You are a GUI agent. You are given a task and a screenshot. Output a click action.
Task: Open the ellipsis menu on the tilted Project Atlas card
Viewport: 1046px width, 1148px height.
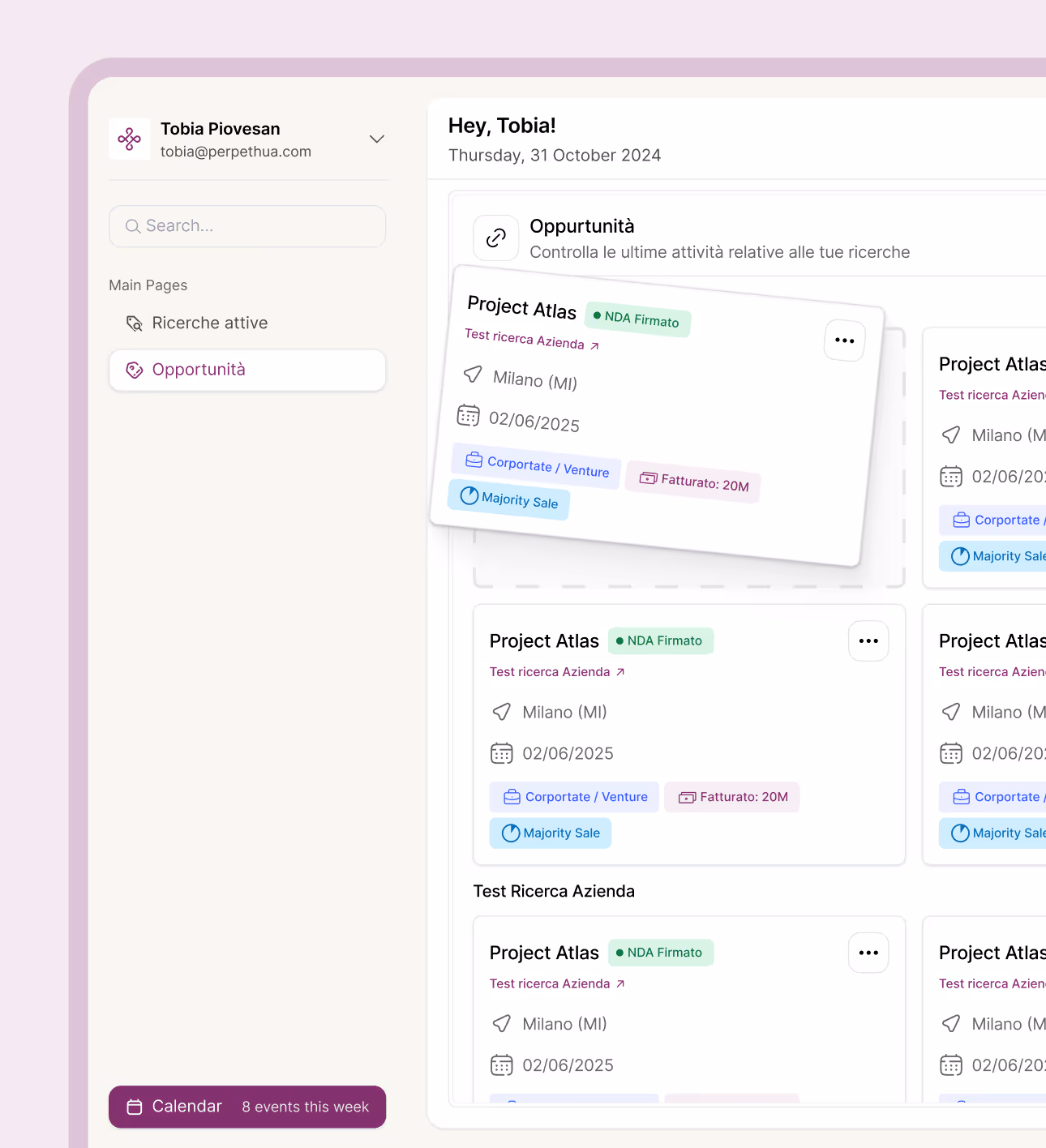(844, 341)
